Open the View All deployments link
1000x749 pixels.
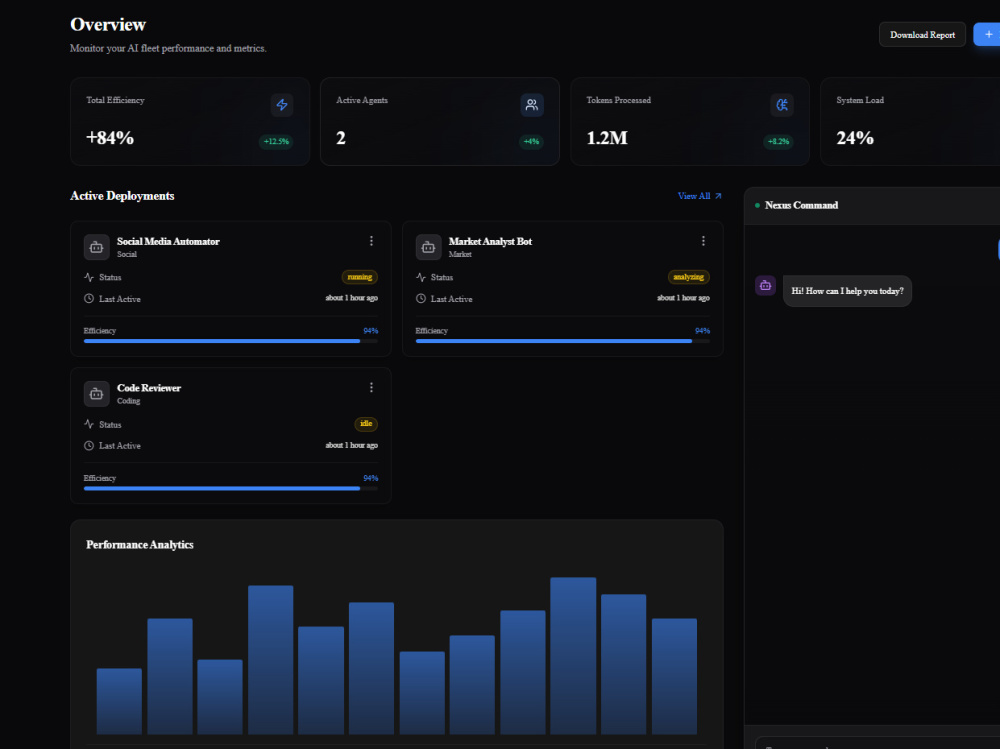(x=700, y=196)
